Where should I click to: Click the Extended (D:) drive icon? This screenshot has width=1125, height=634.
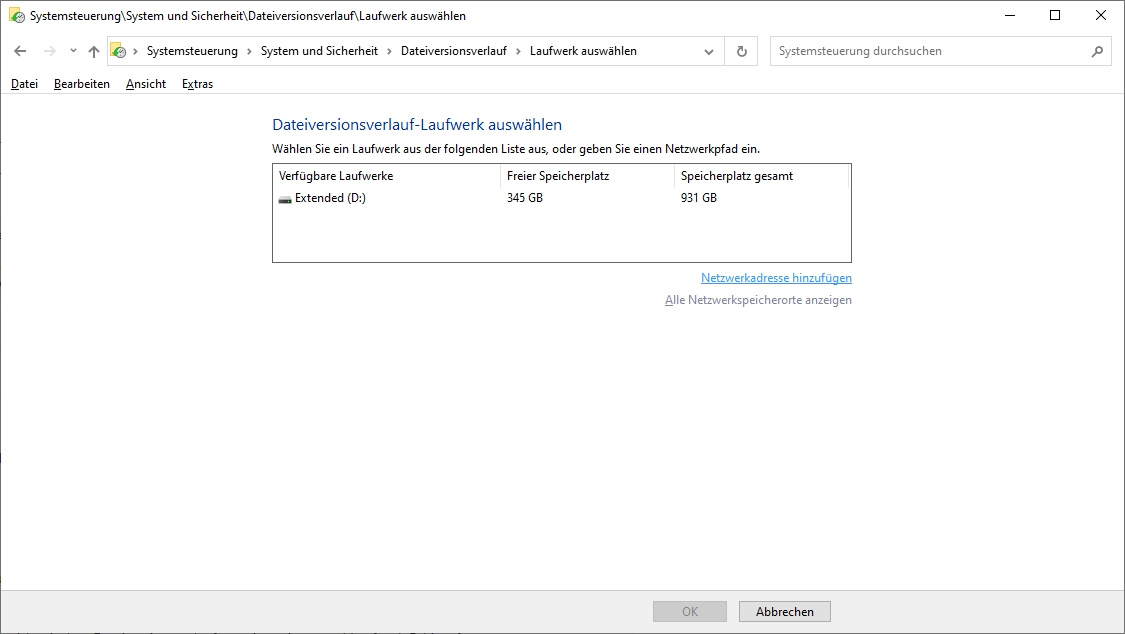coord(285,198)
